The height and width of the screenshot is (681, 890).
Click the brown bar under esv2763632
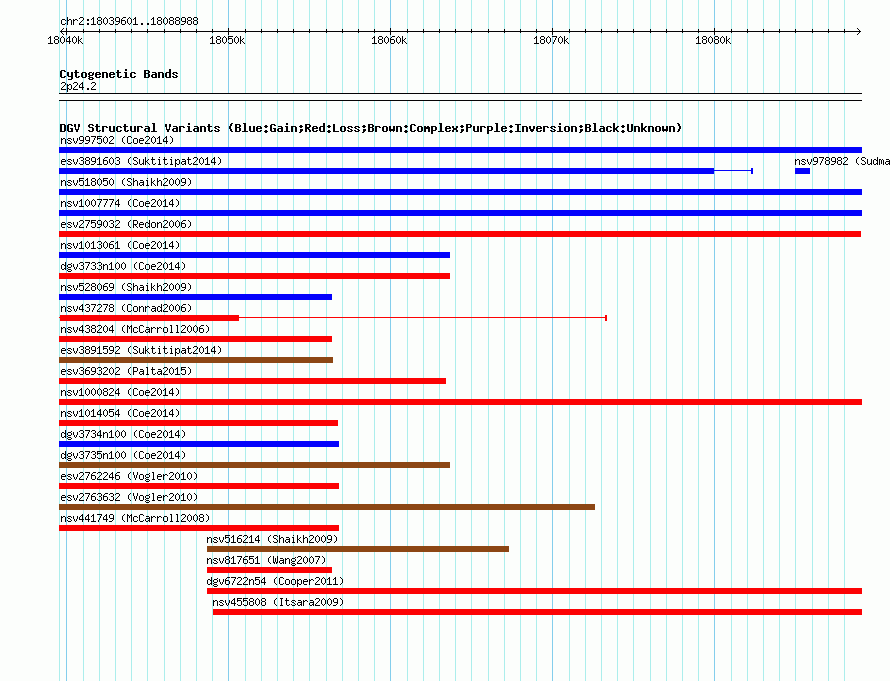(327, 507)
